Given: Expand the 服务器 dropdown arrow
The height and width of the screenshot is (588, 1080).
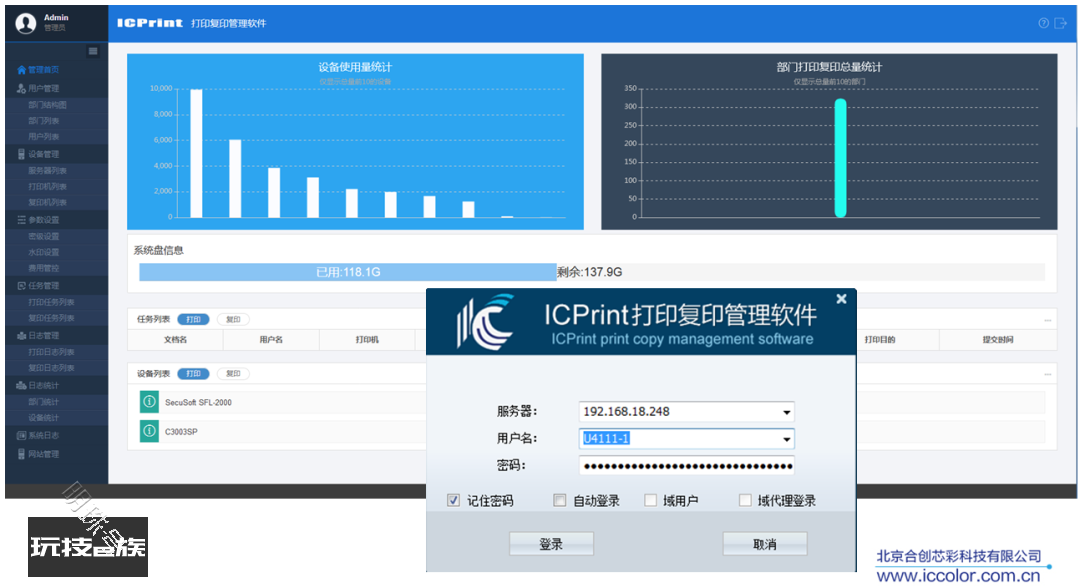Looking at the screenshot, I should pyautogui.click(x=786, y=412).
